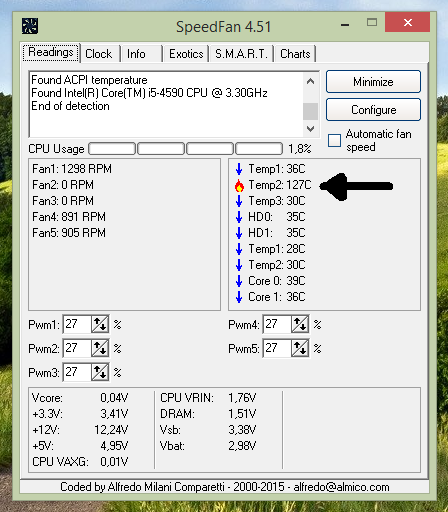Image resolution: width=448 pixels, height=512 pixels.
Task: Click the 'Core 0: 39C' reading
Action: [277, 281]
